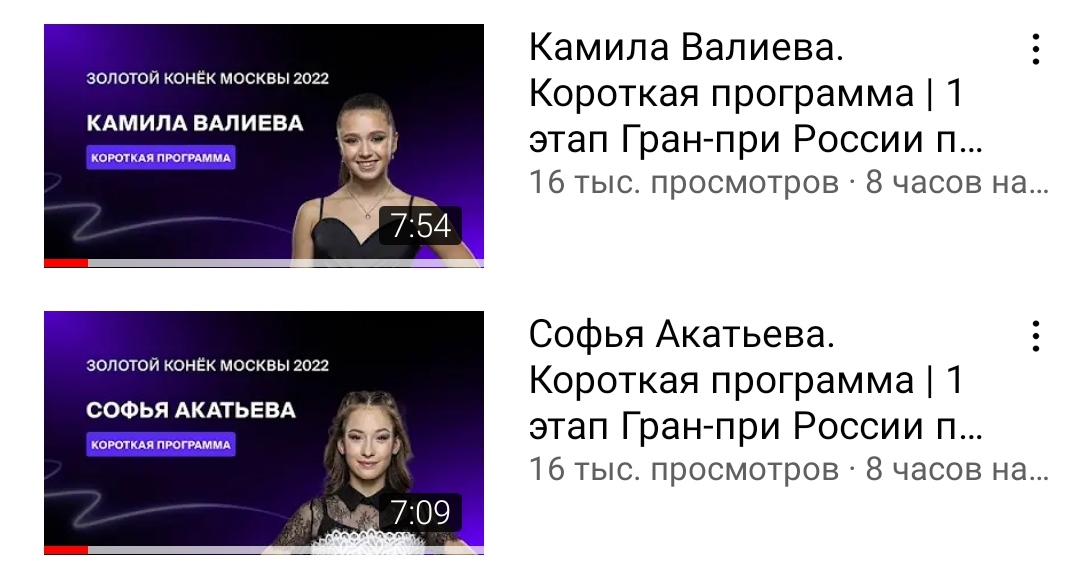Open the Софья Акатьева video title link
This screenshot has width=1080, height=582.
tap(756, 380)
